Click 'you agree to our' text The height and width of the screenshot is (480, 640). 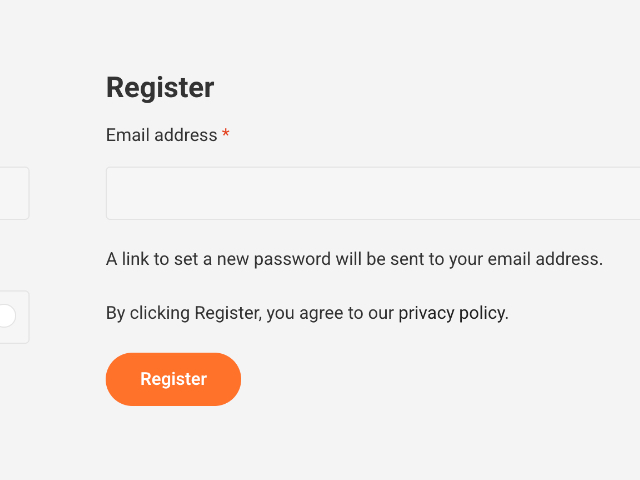click(330, 313)
